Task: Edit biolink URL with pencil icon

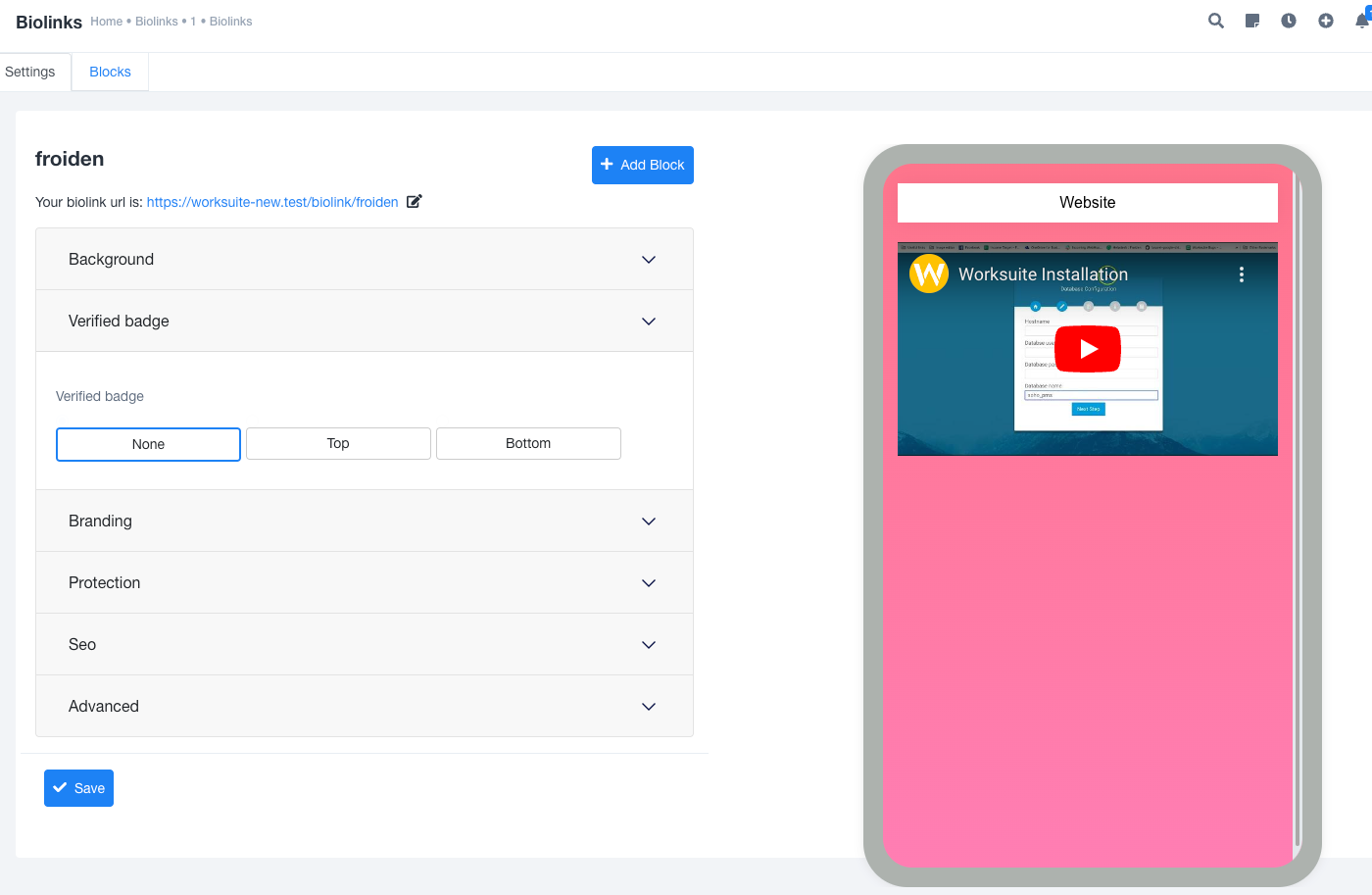Action: click(x=415, y=201)
